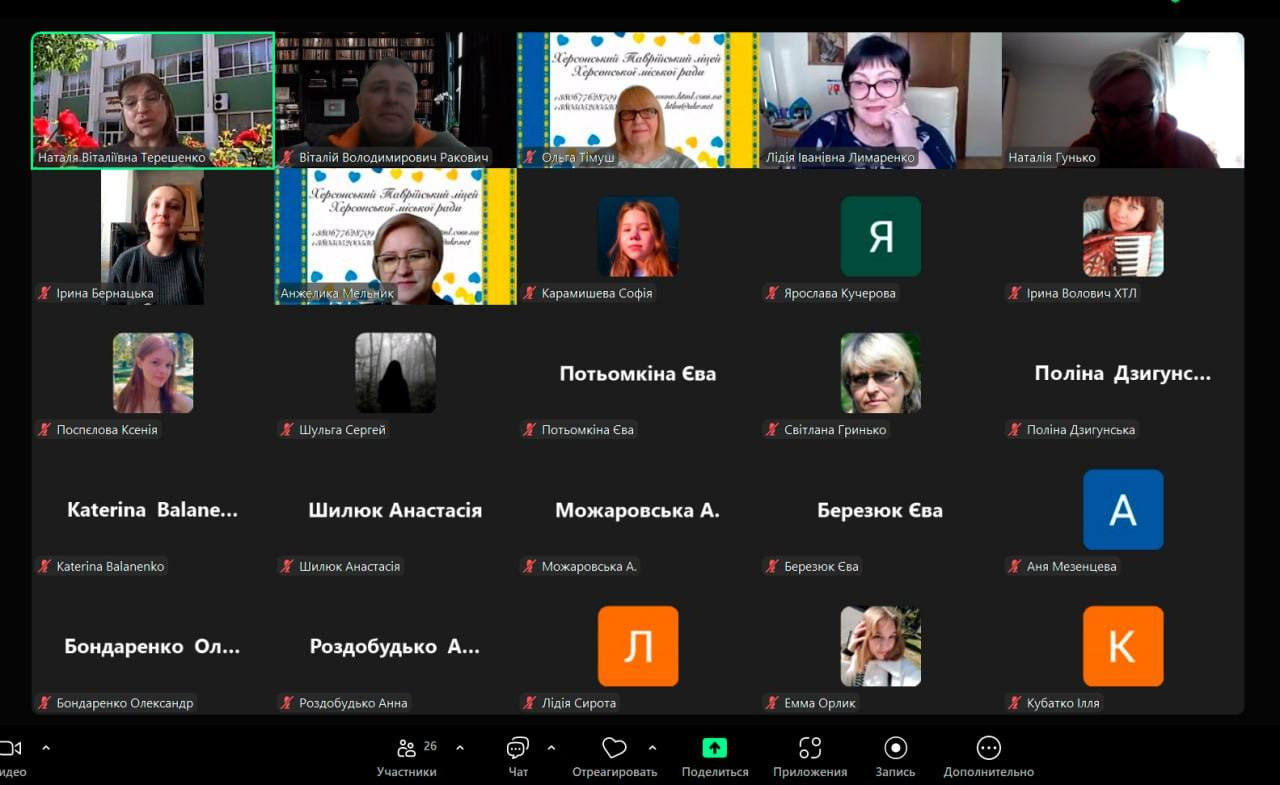Viewport: 1280px width, 785px height.
Task: Select Наталія Гунько's video tile
Action: coord(1123,100)
